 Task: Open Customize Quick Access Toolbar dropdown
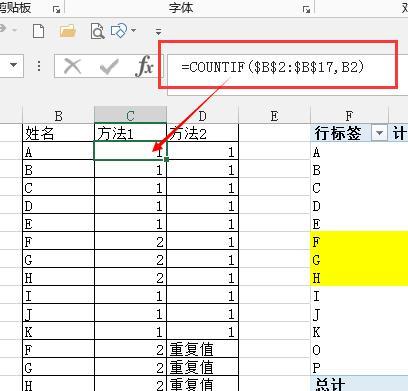point(159,32)
